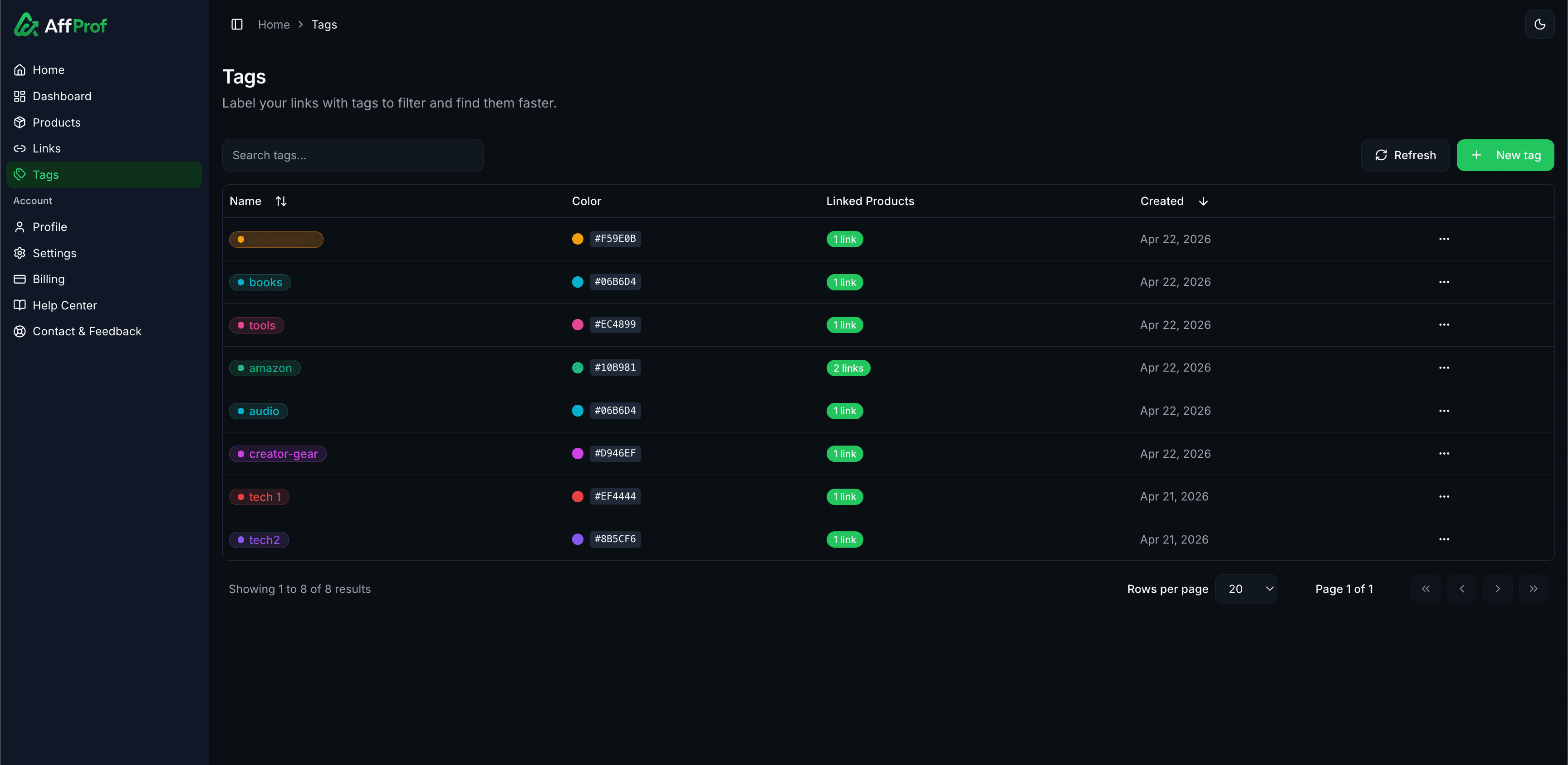Image resolution: width=1568 pixels, height=765 pixels.
Task: Open Contact & Feedback page
Action: coord(87,332)
